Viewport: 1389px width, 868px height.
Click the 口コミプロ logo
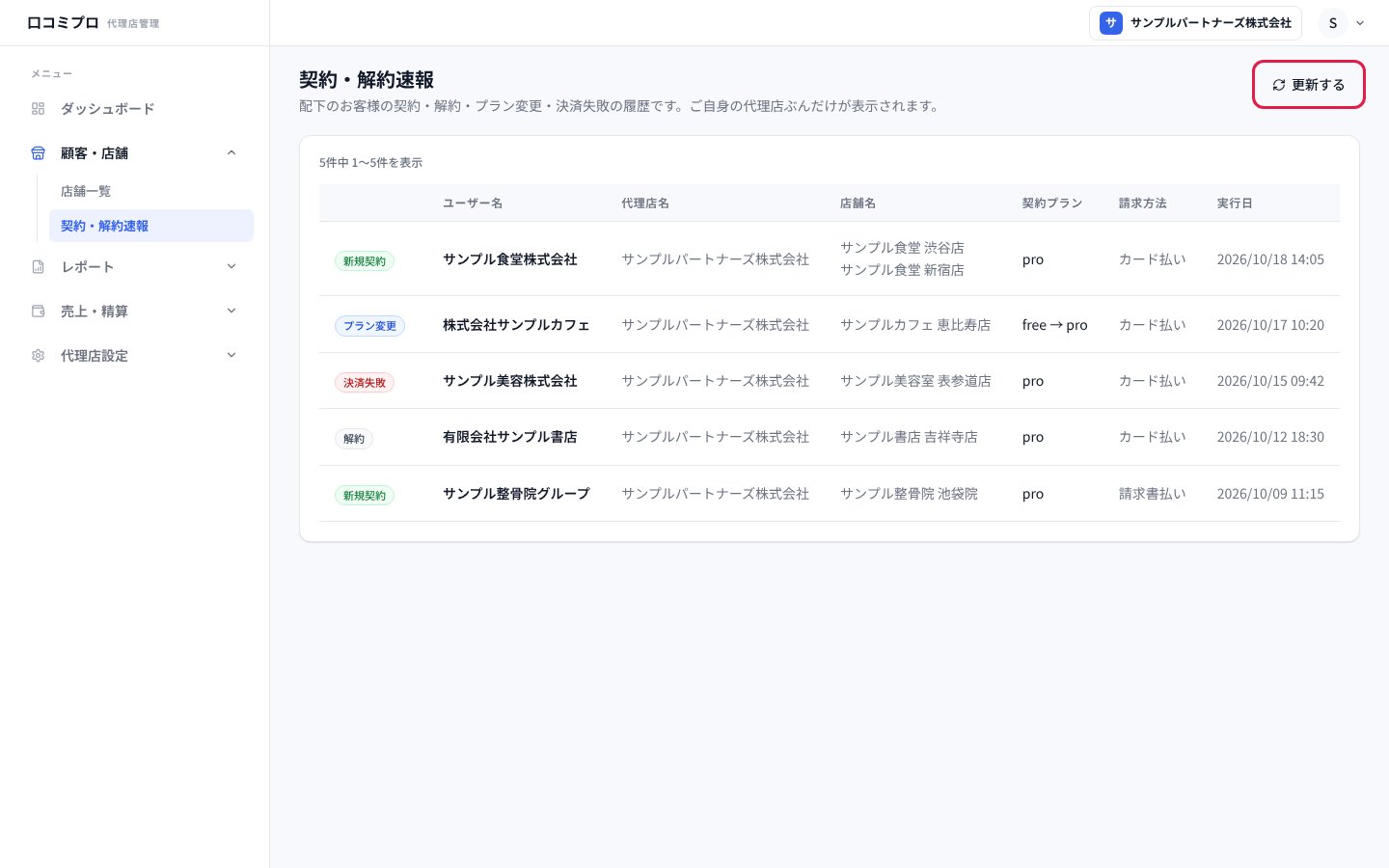63,23
